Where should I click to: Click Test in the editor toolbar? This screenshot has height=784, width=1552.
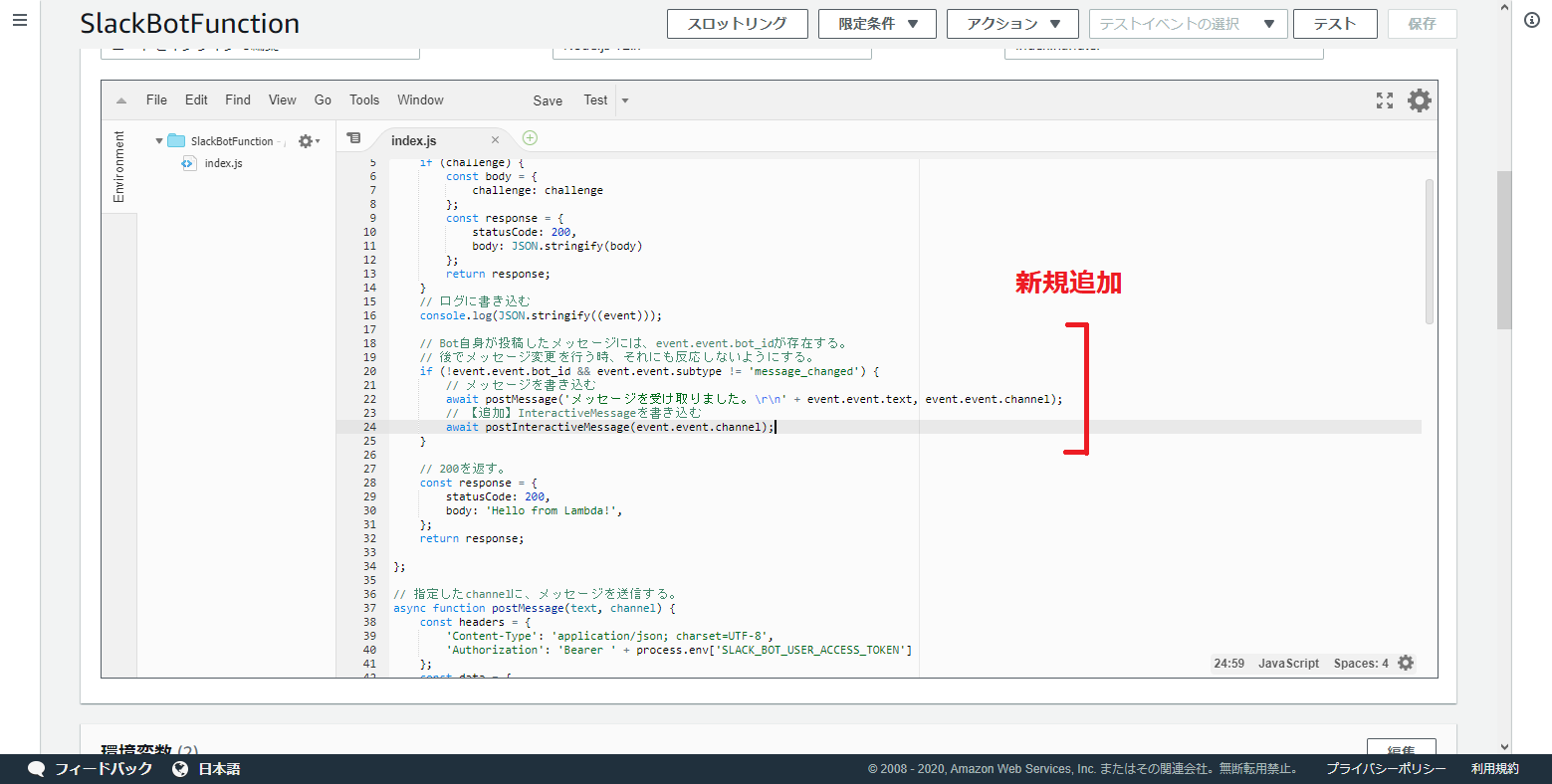click(x=595, y=100)
